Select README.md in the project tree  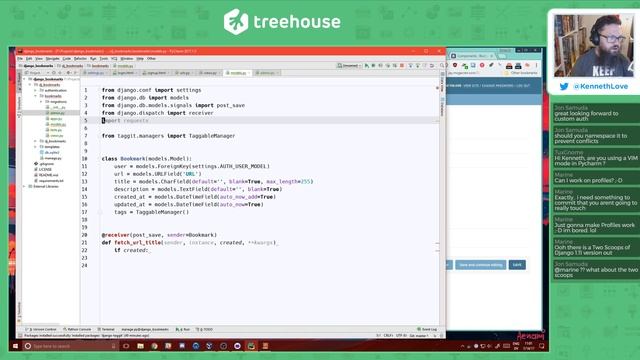[x=47, y=175]
